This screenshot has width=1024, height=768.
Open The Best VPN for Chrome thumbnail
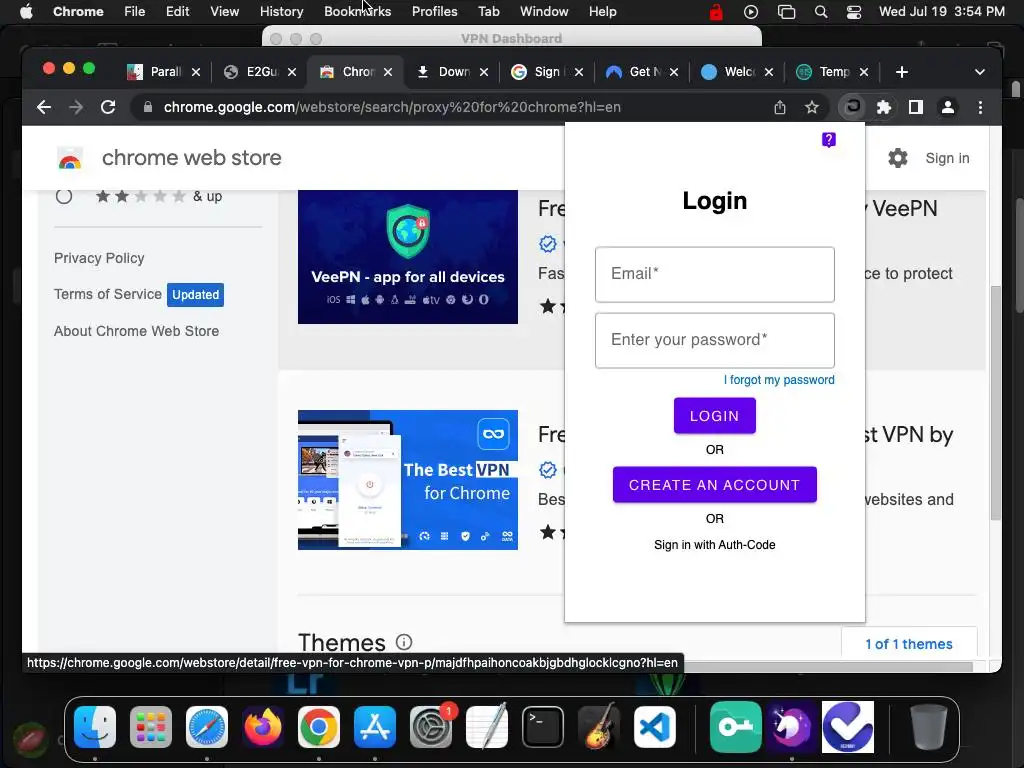[x=408, y=480]
